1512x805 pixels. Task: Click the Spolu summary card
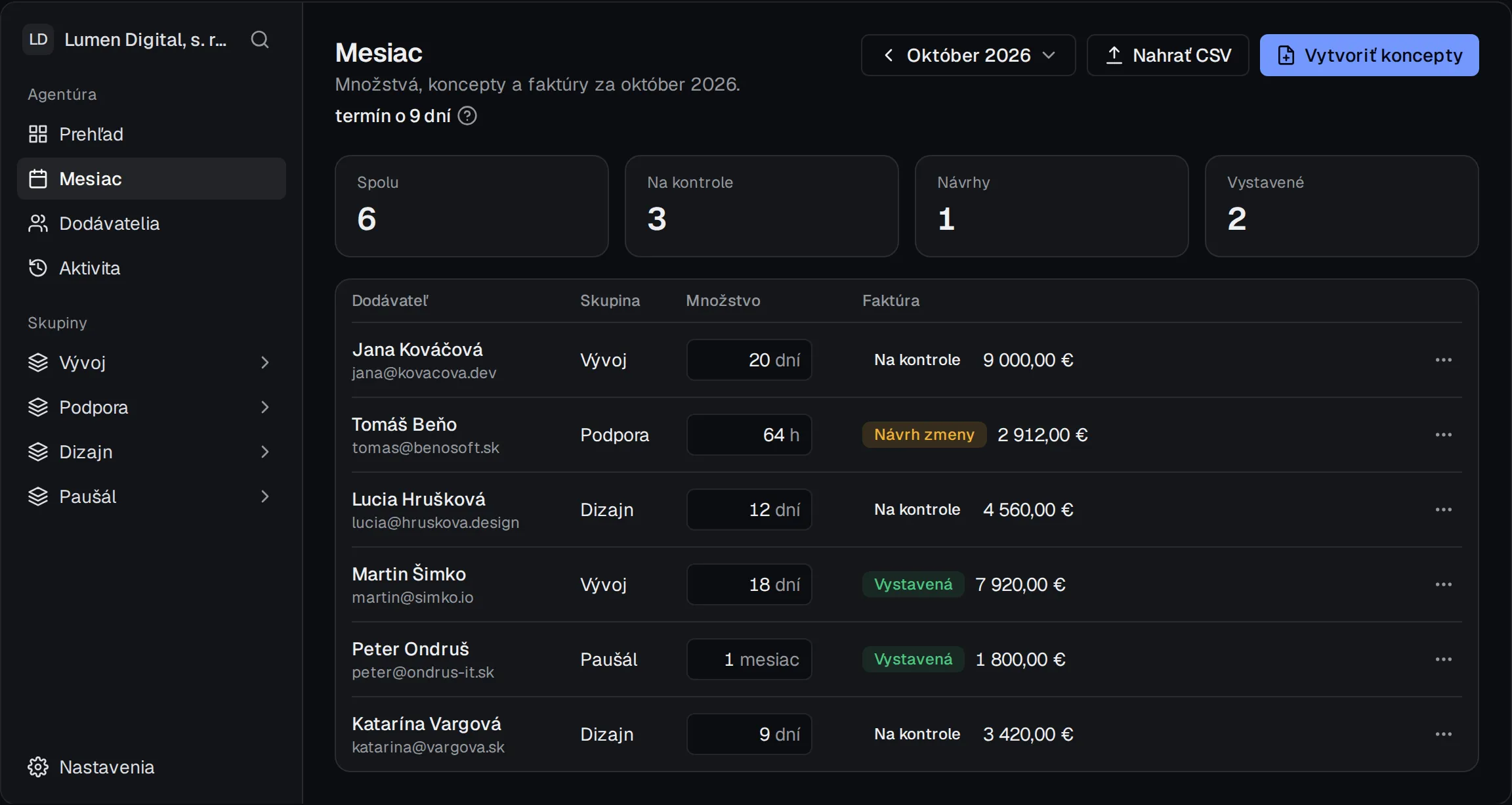pos(472,206)
